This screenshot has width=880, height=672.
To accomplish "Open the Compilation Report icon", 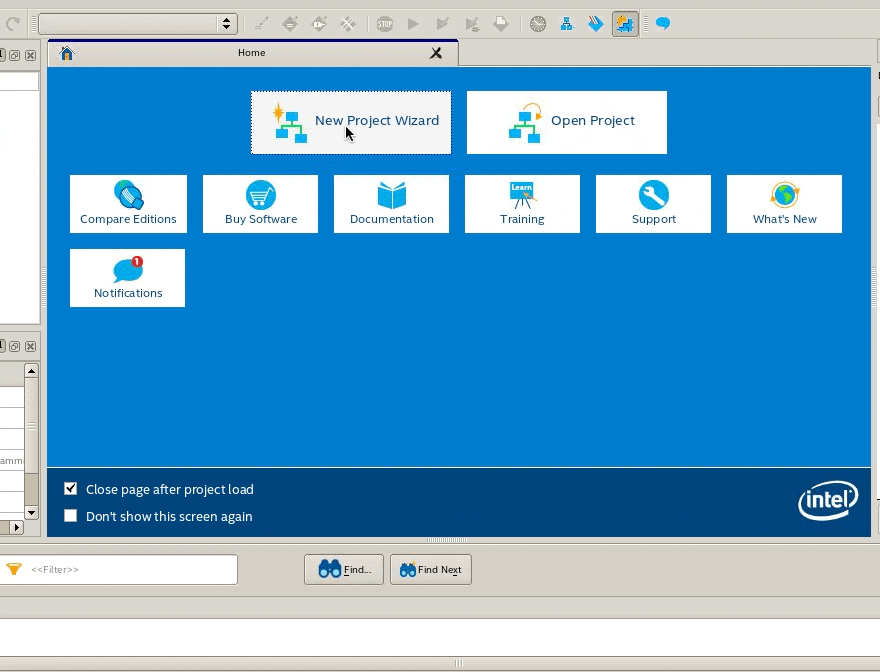I will [501, 24].
